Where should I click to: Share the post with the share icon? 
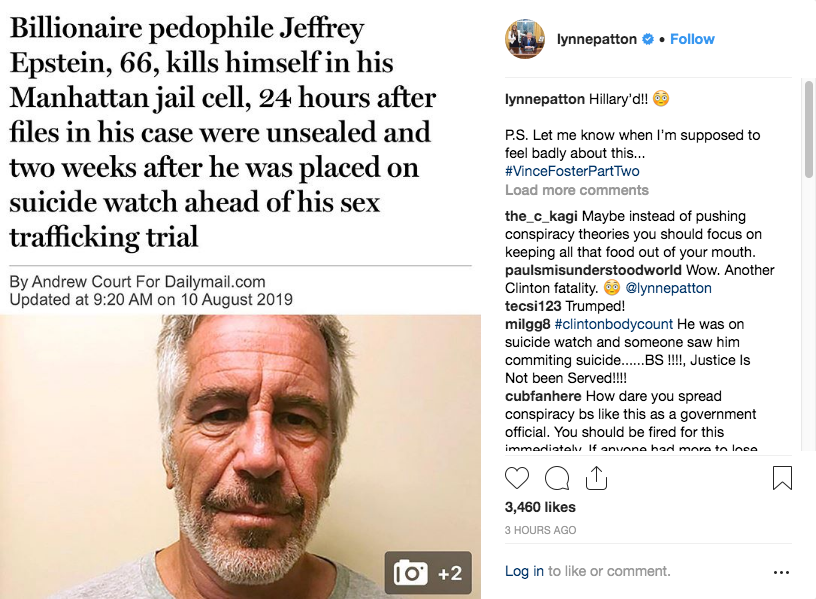(x=596, y=478)
